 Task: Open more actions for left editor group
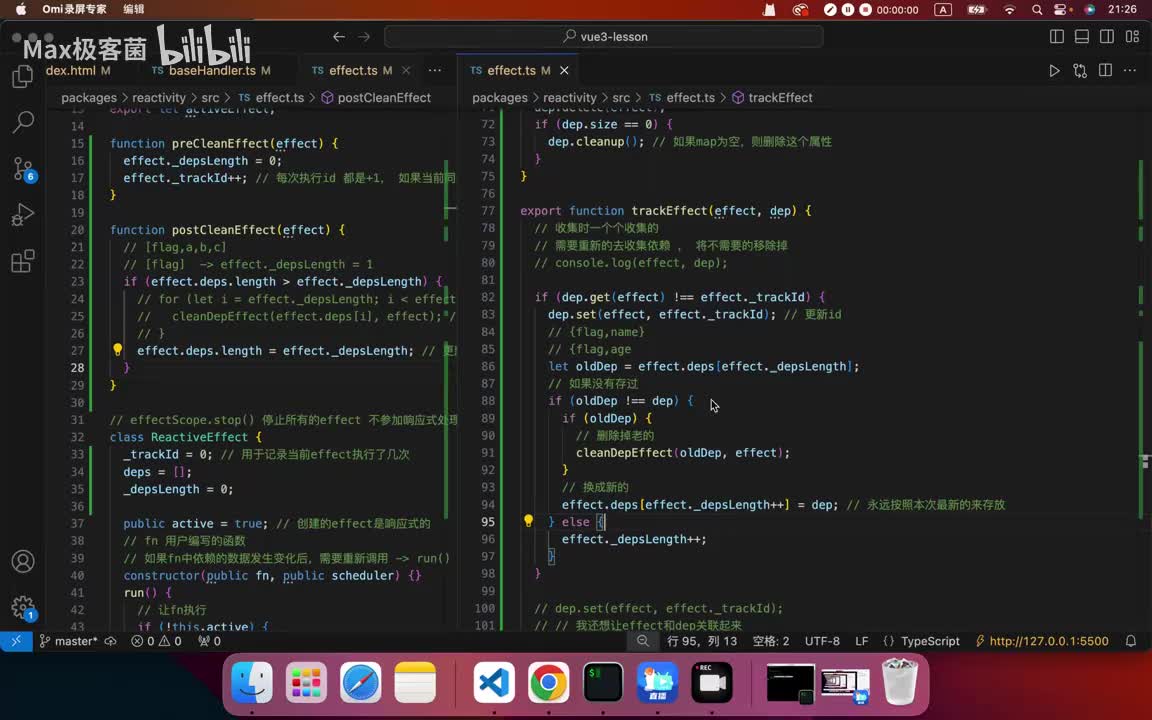coord(435,71)
